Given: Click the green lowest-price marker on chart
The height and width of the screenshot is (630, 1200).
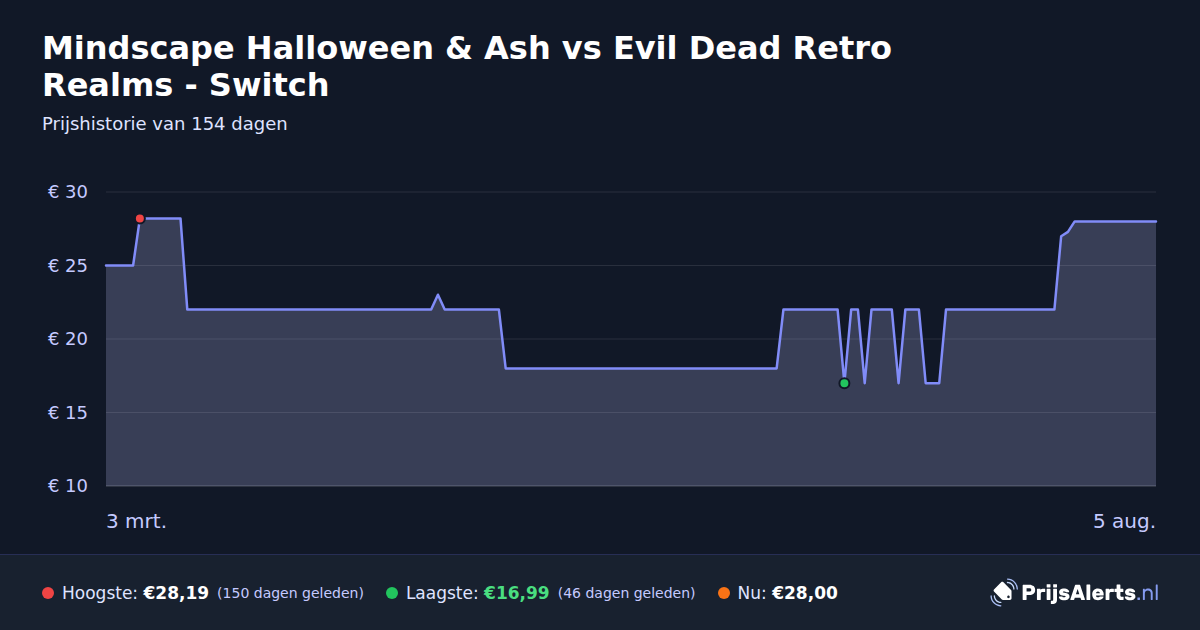Looking at the screenshot, I should [844, 383].
